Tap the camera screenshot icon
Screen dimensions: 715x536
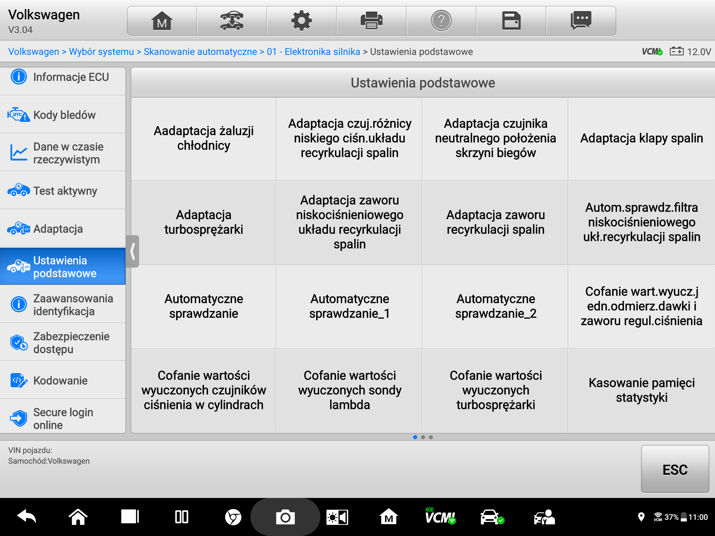coord(285,517)
